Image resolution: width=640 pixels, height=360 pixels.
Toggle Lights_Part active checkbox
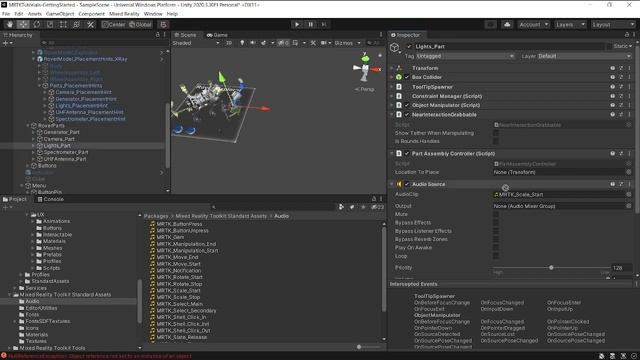click(x=409, y=47)
